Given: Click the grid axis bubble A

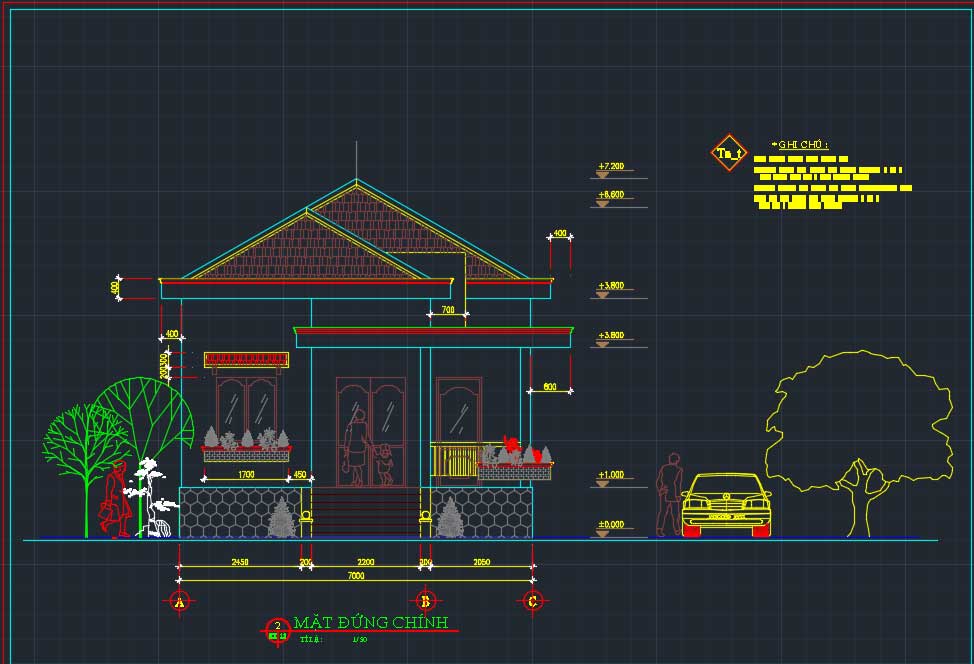Looking at the screenshot, I should (179, 601).
